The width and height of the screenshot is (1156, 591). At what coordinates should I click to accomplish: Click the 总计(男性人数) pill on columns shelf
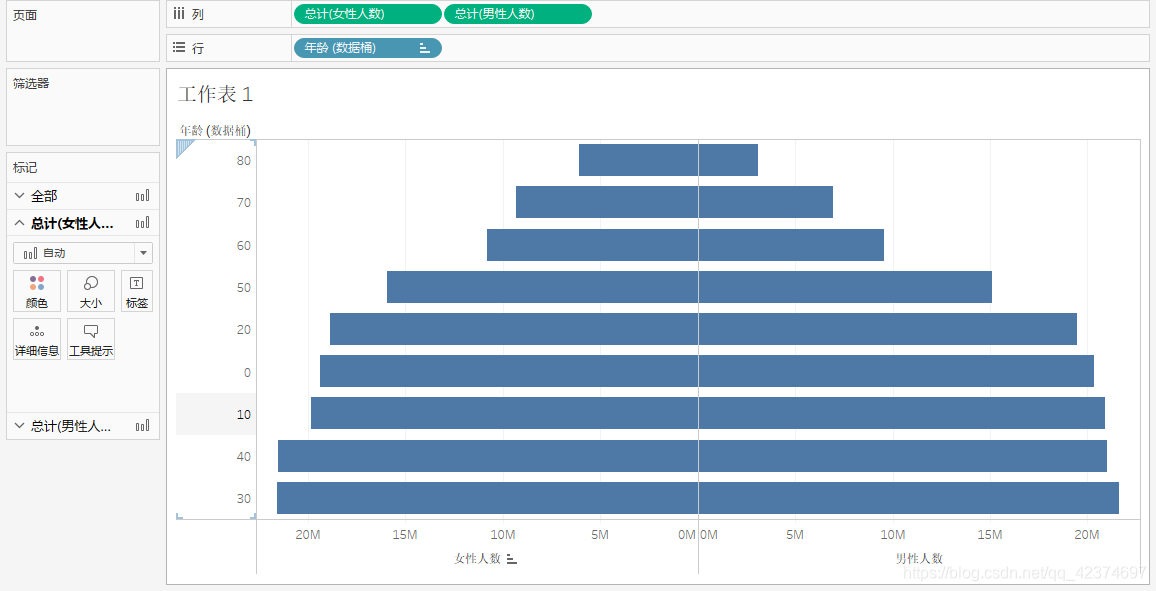click(x=518, y=14)
